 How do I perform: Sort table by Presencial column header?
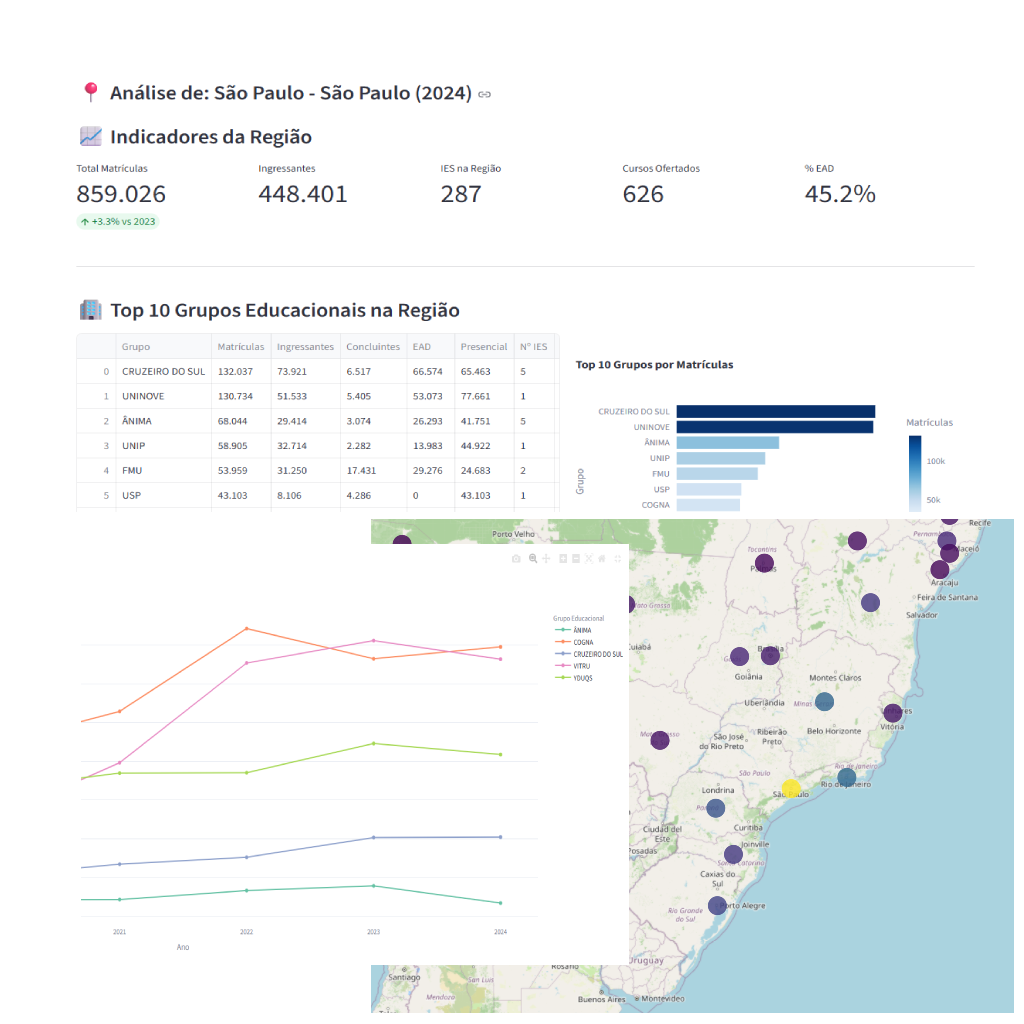pos(484,347)
